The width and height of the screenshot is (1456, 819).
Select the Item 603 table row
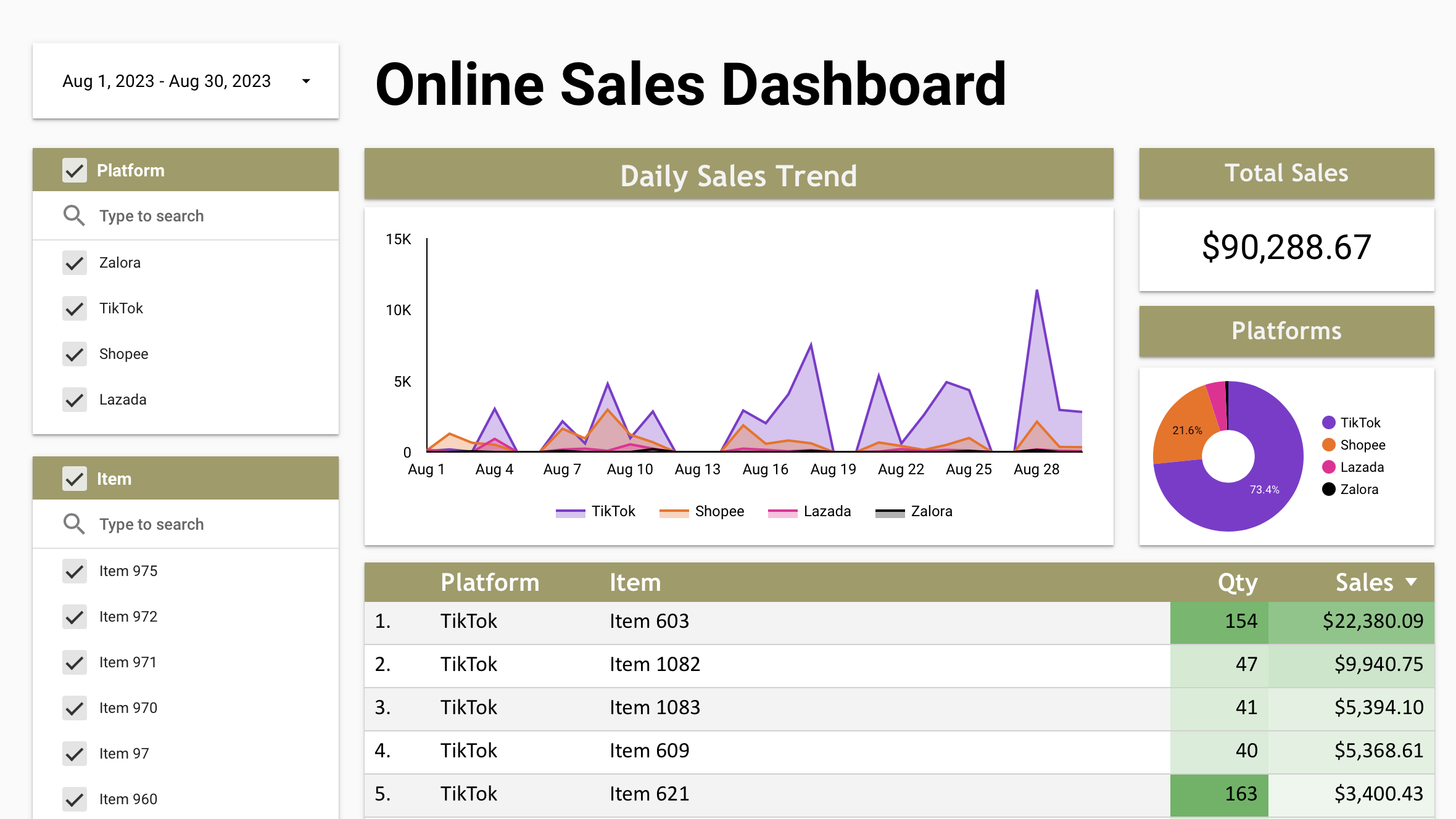[x=649, y=622]
